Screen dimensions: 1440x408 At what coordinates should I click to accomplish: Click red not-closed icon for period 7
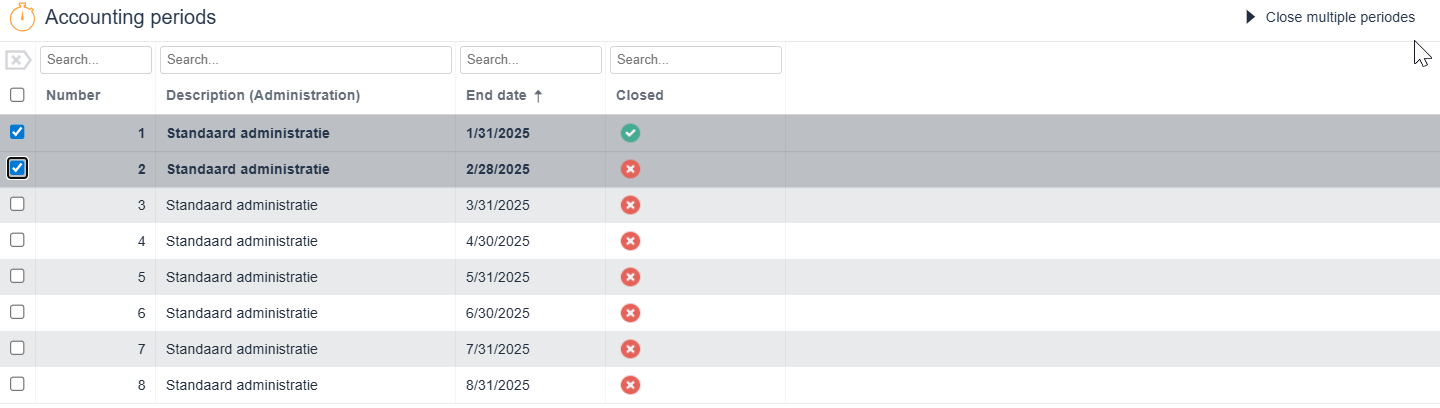tap(630, 349)
